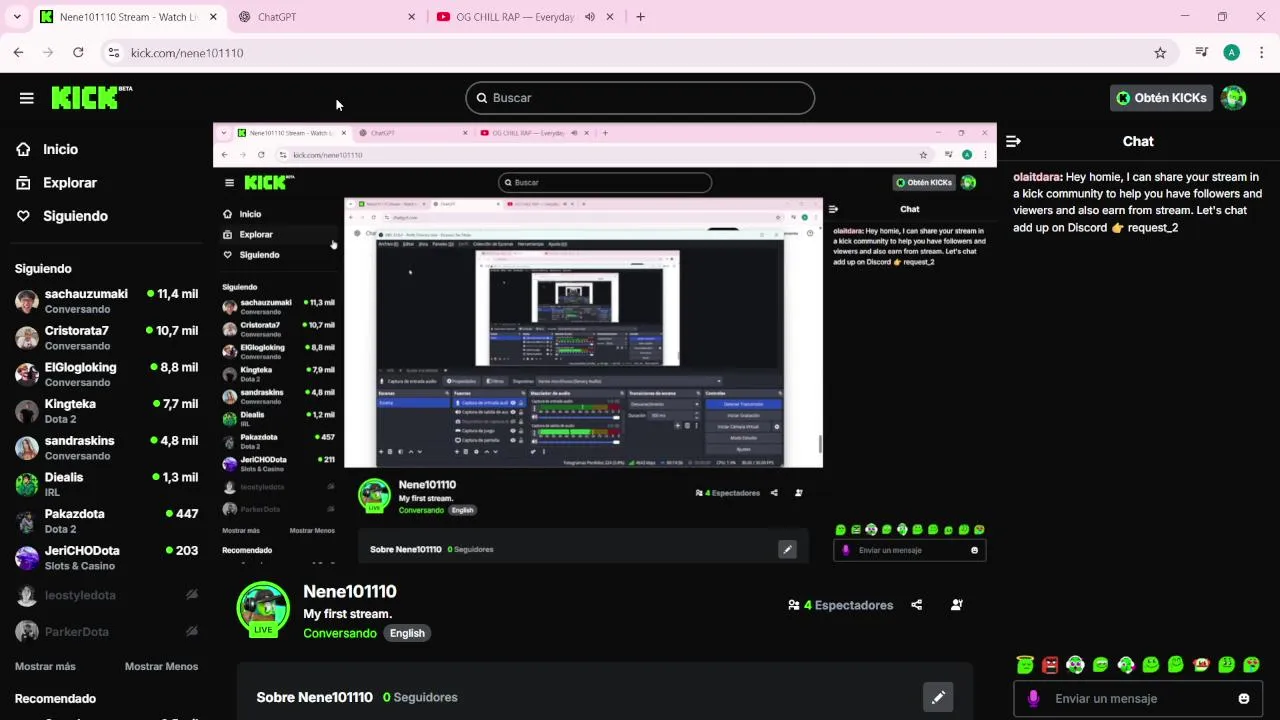Open sandraskins channel in sidebar
Image resolution: width=1280 pixels, height=720 pixels.
106,448
